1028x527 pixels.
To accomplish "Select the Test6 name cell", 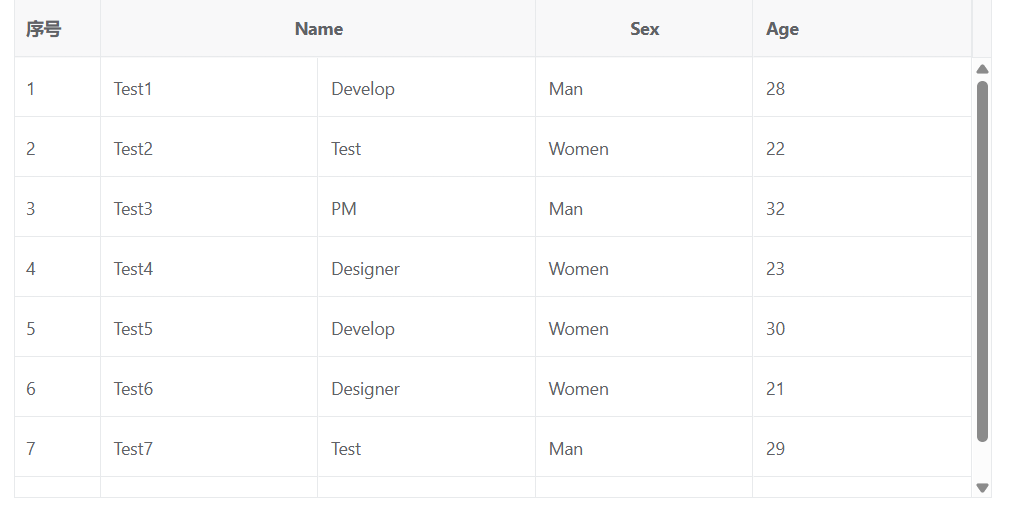I will (x=133, y=389).
